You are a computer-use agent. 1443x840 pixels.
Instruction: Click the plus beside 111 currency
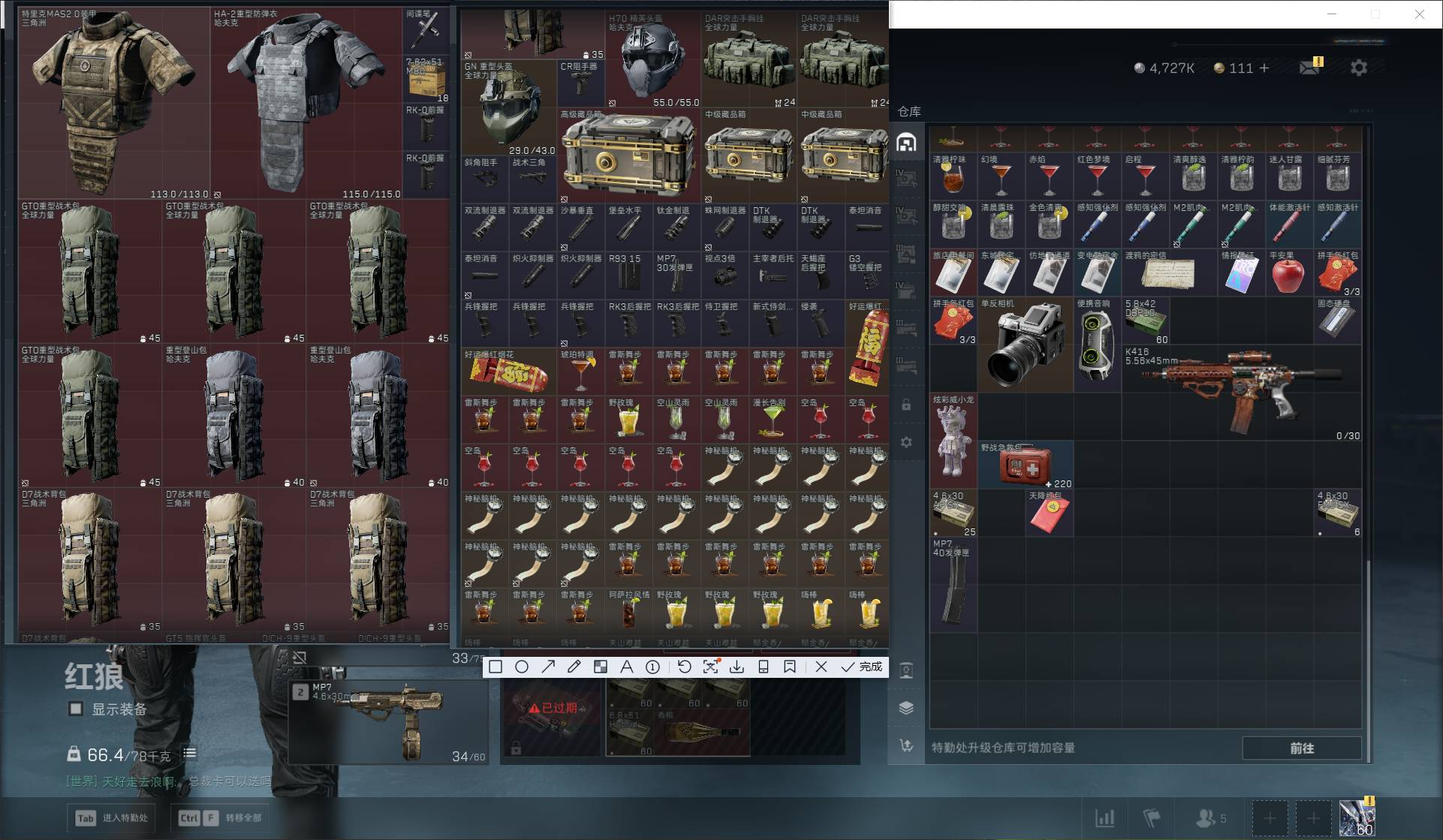point(1264,68)
